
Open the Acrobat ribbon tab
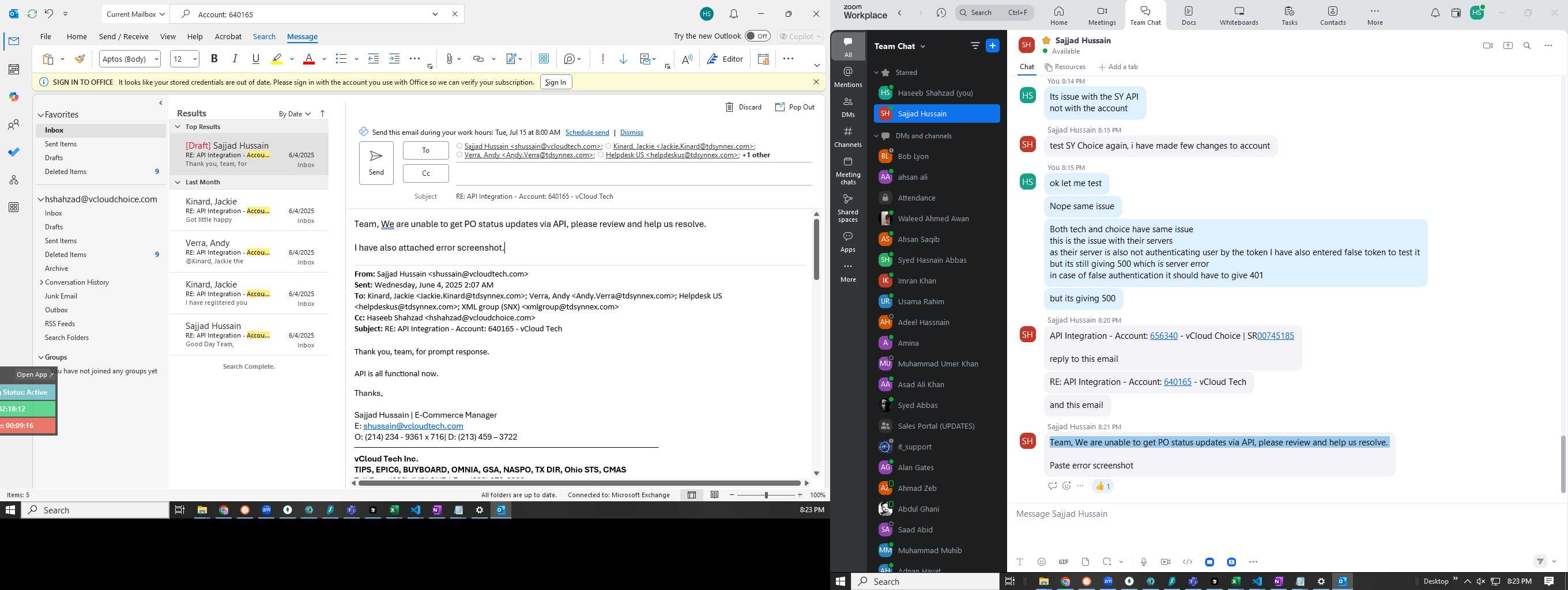point(228,36)
